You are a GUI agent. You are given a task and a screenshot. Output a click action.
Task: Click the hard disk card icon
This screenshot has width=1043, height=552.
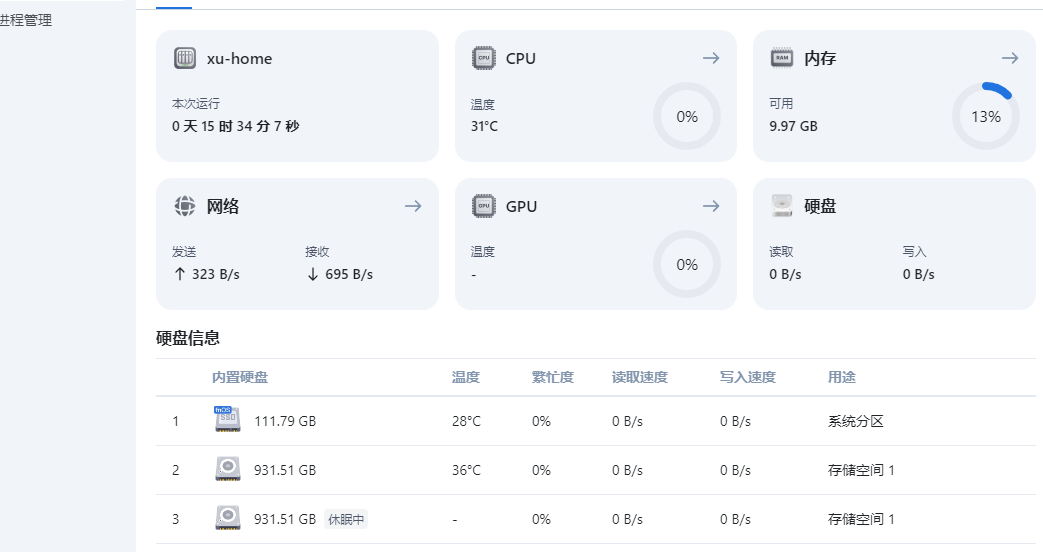782,206
